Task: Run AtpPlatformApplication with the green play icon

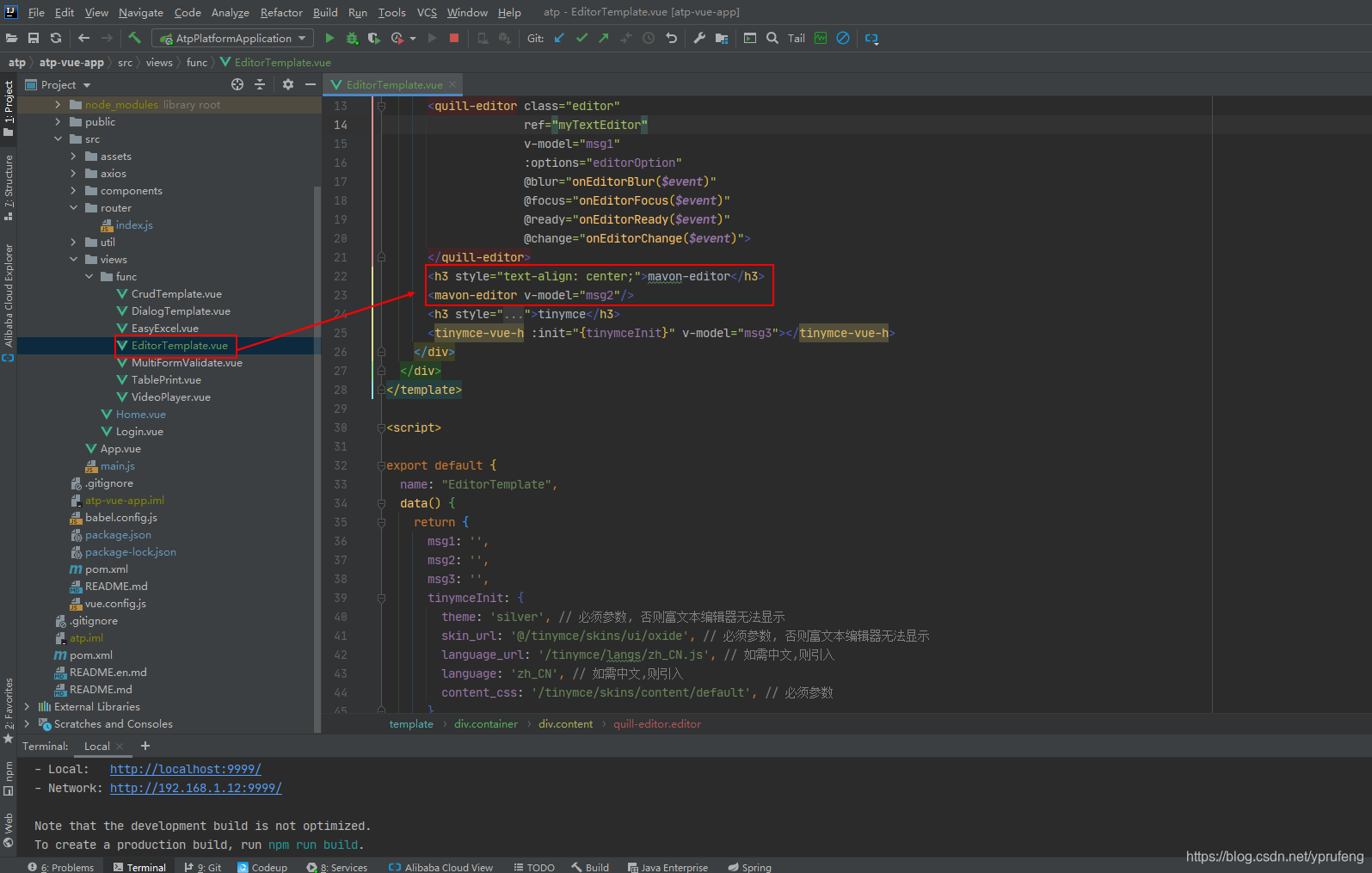Action: (x=329, y=38)
